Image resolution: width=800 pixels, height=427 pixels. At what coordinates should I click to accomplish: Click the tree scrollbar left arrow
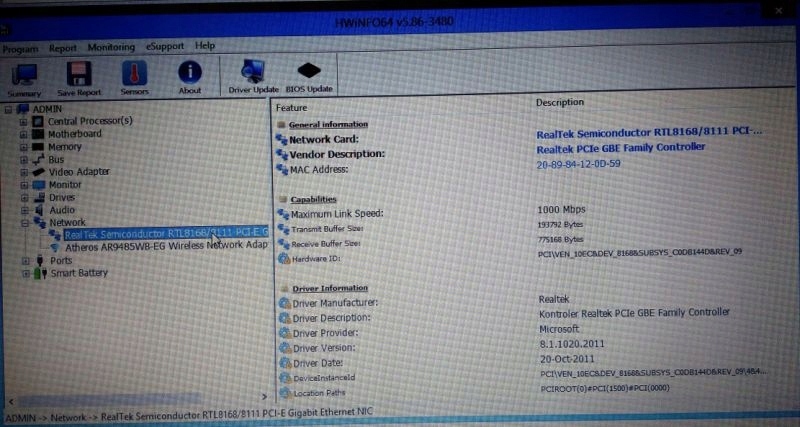click(10, 401)
